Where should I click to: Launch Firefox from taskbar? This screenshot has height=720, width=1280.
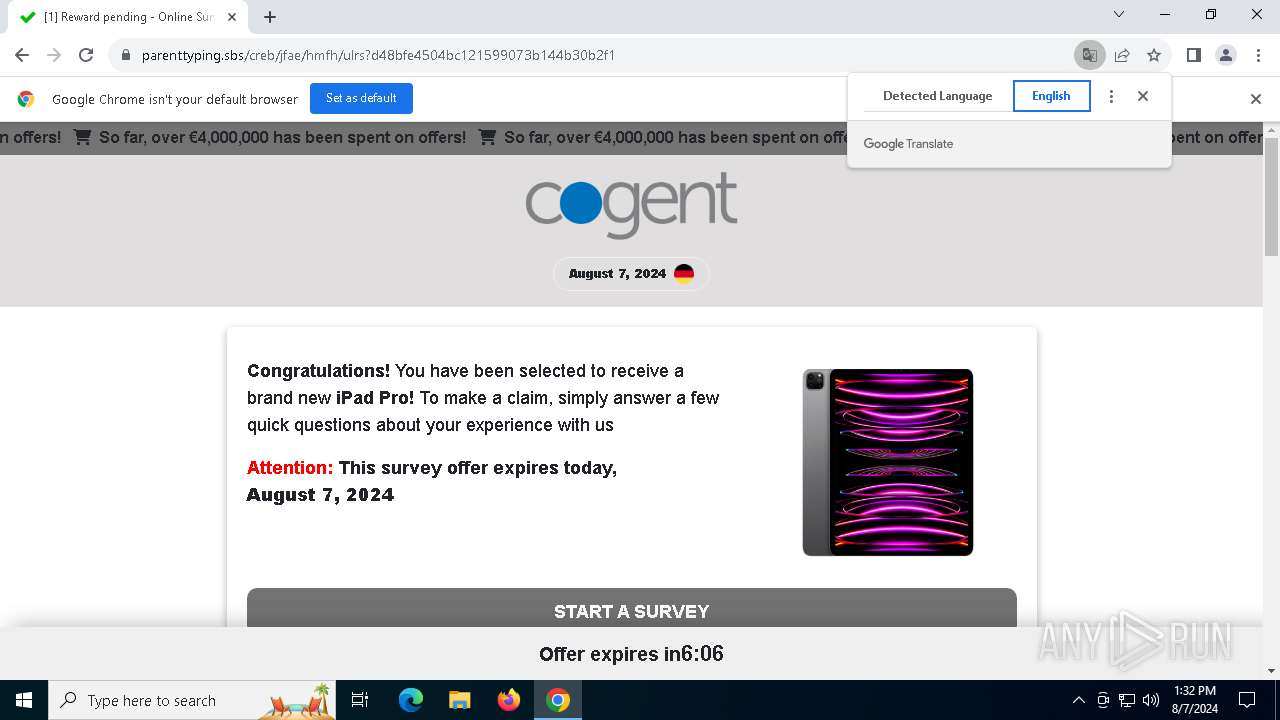(x=509, y=700)
